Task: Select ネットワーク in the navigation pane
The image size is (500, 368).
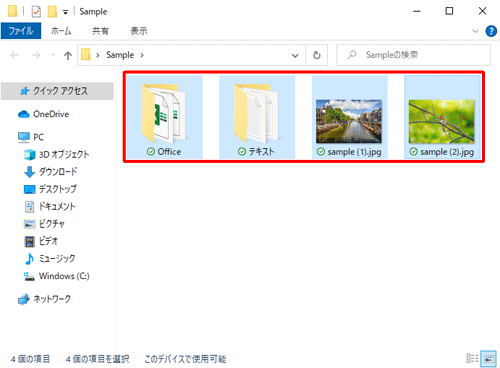Action: (44, 299)
